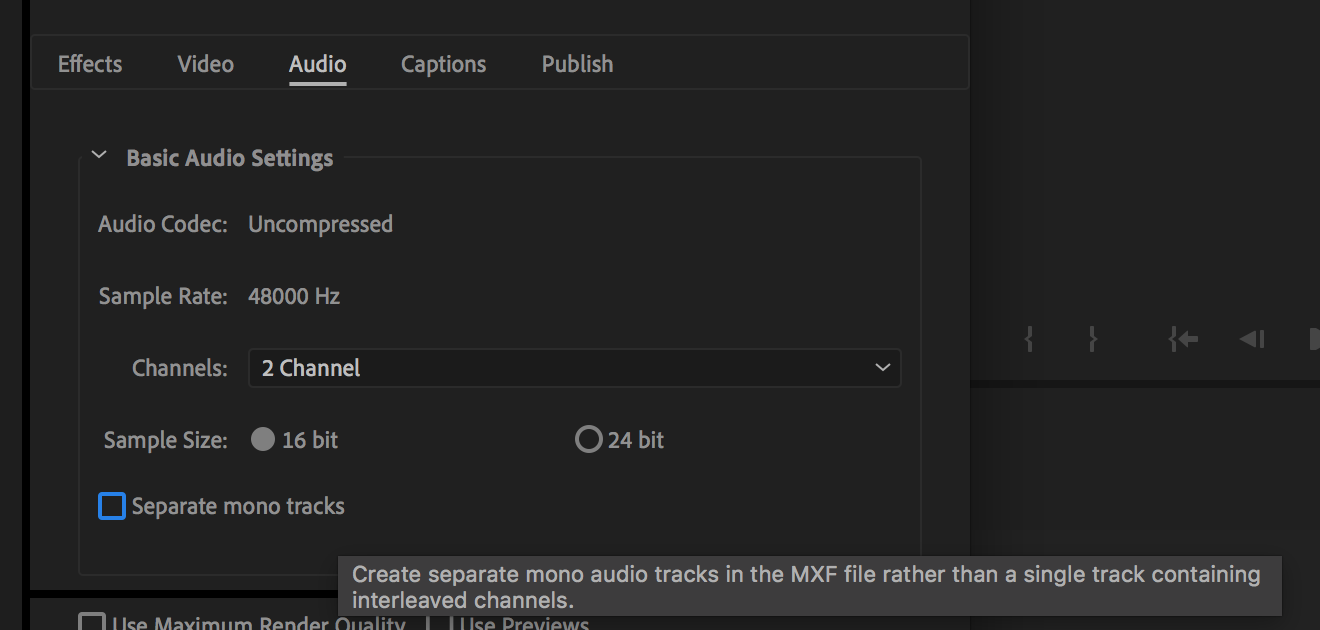1320x630 pixels.
Task: Select the 16 bit sample size
Action: (263, 439)
